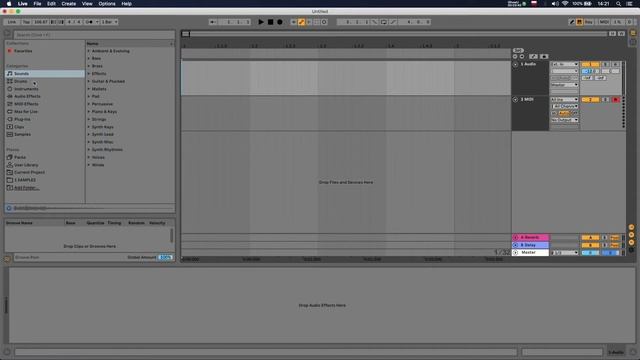
Task: Expand the Ambient & Evolving folder
Action: pos(89,51)
